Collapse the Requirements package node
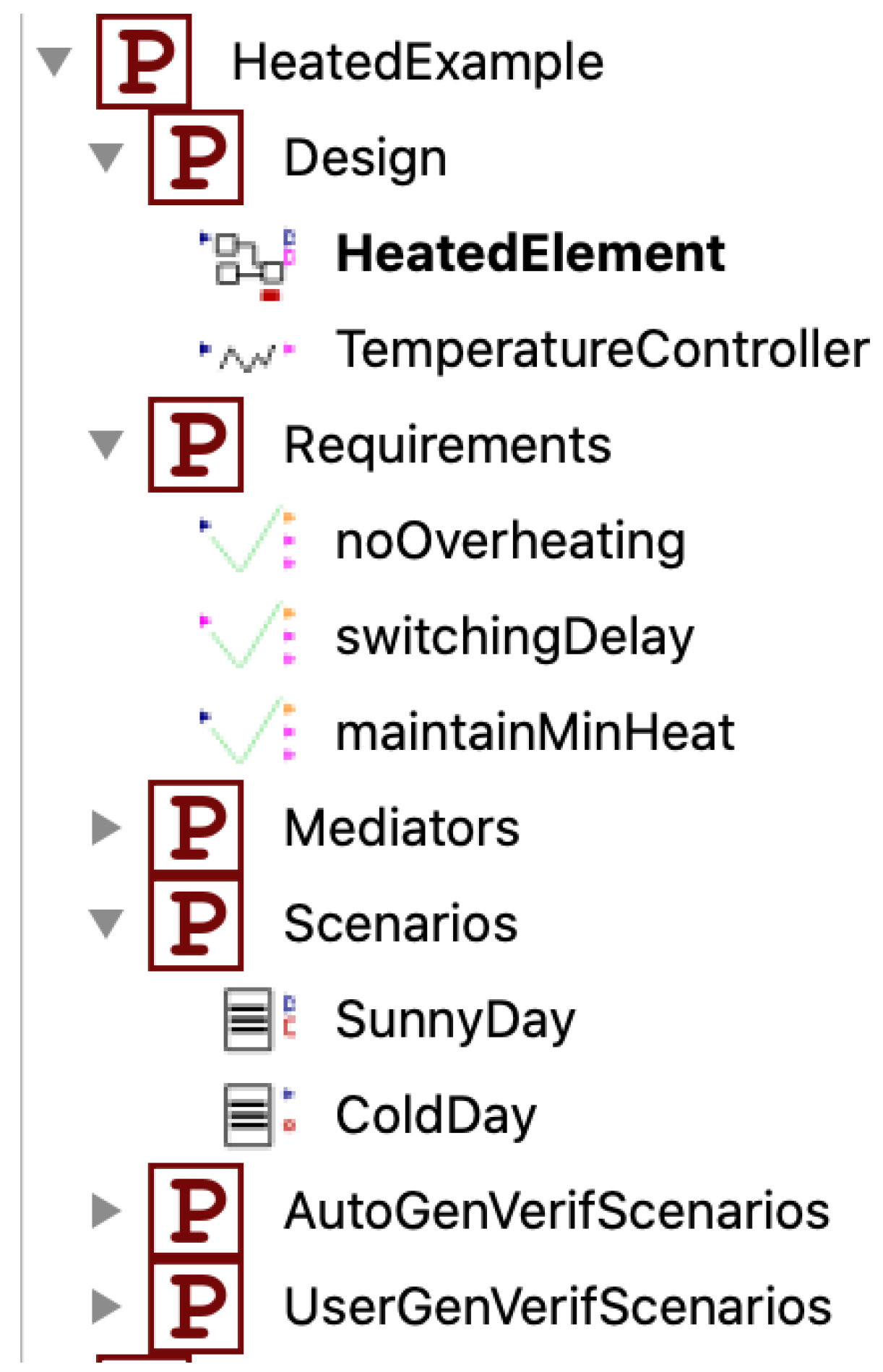Image resolution: width=883 pixels, height=1372 pixels. click(106, 444)
